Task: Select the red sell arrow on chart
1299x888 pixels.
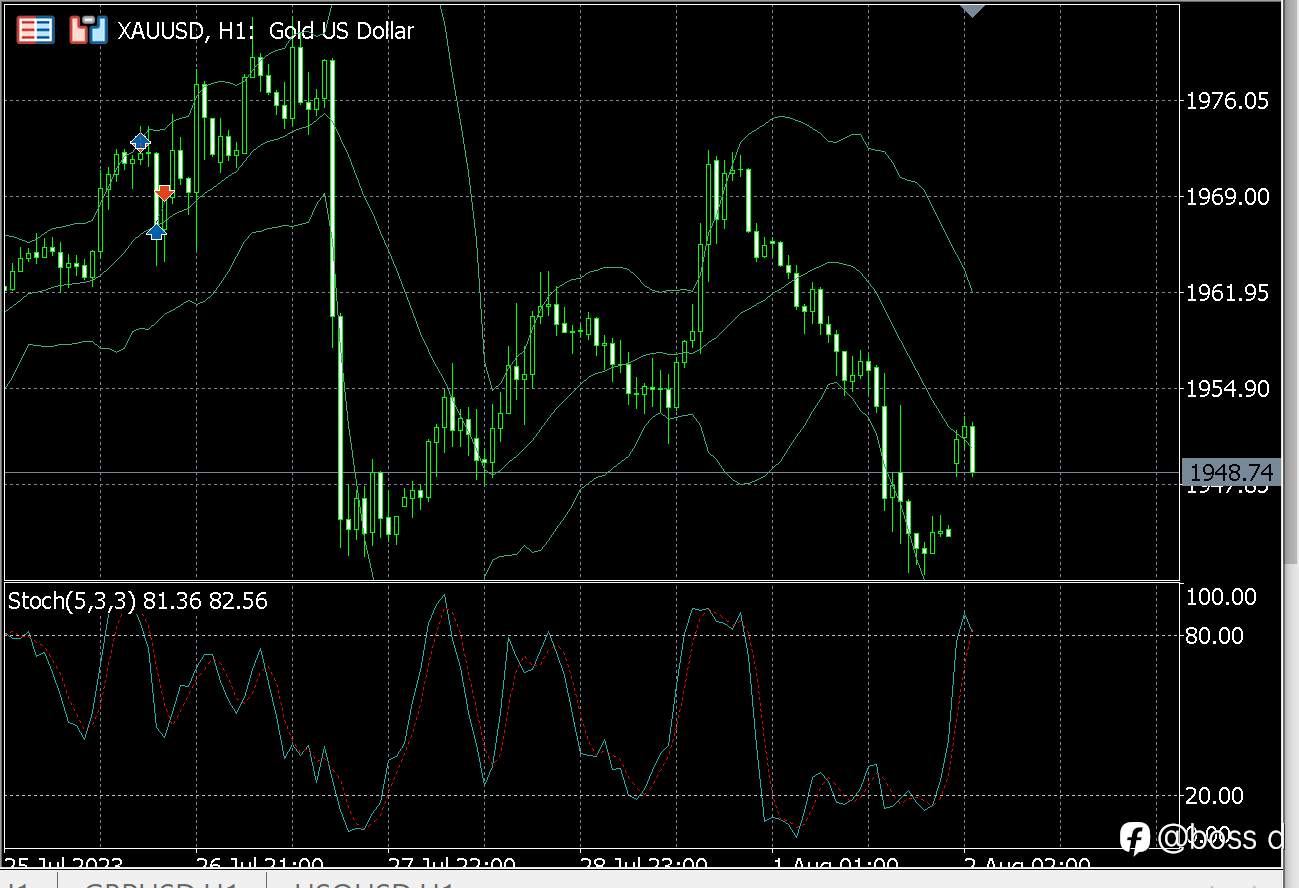Action: point(164,193)
